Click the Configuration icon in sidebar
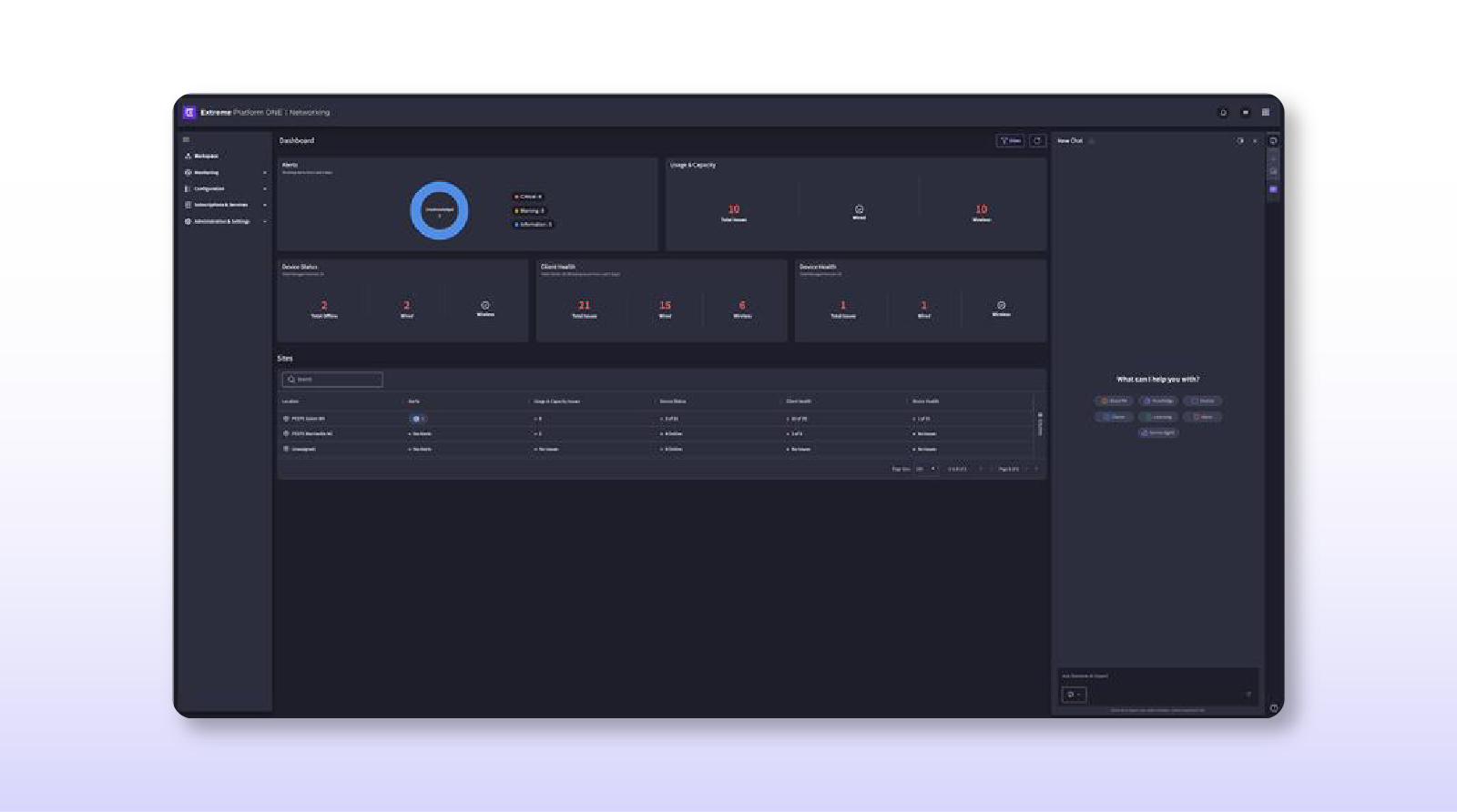Image resolution: width=1457 pixels, height=812 pixels. click(x=188, y=188)
